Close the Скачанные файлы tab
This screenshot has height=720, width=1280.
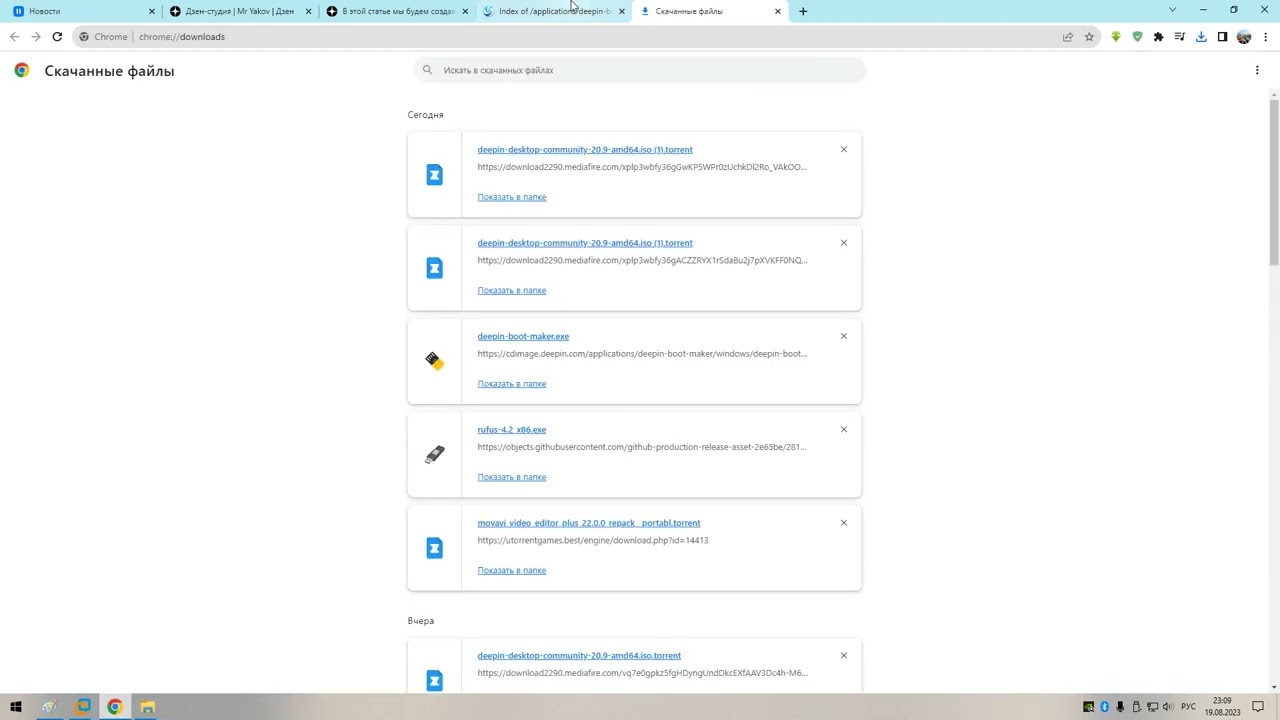coord(778,11)
